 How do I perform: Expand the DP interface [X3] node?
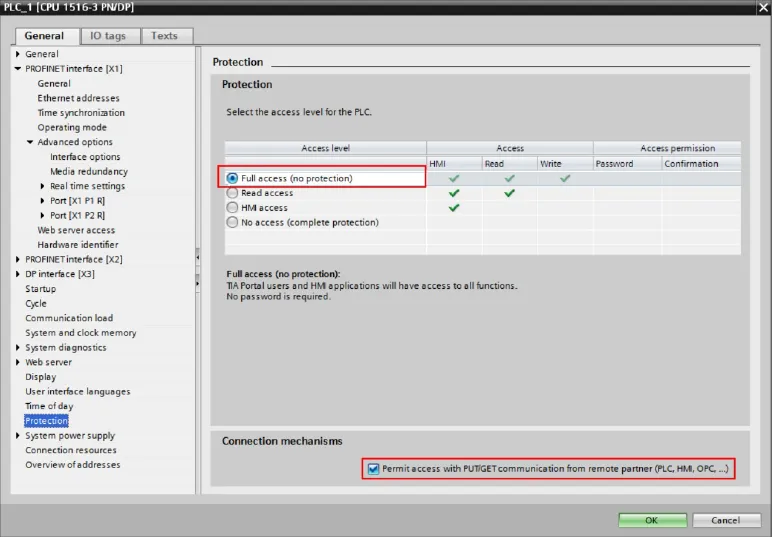[x=18, y=274]
